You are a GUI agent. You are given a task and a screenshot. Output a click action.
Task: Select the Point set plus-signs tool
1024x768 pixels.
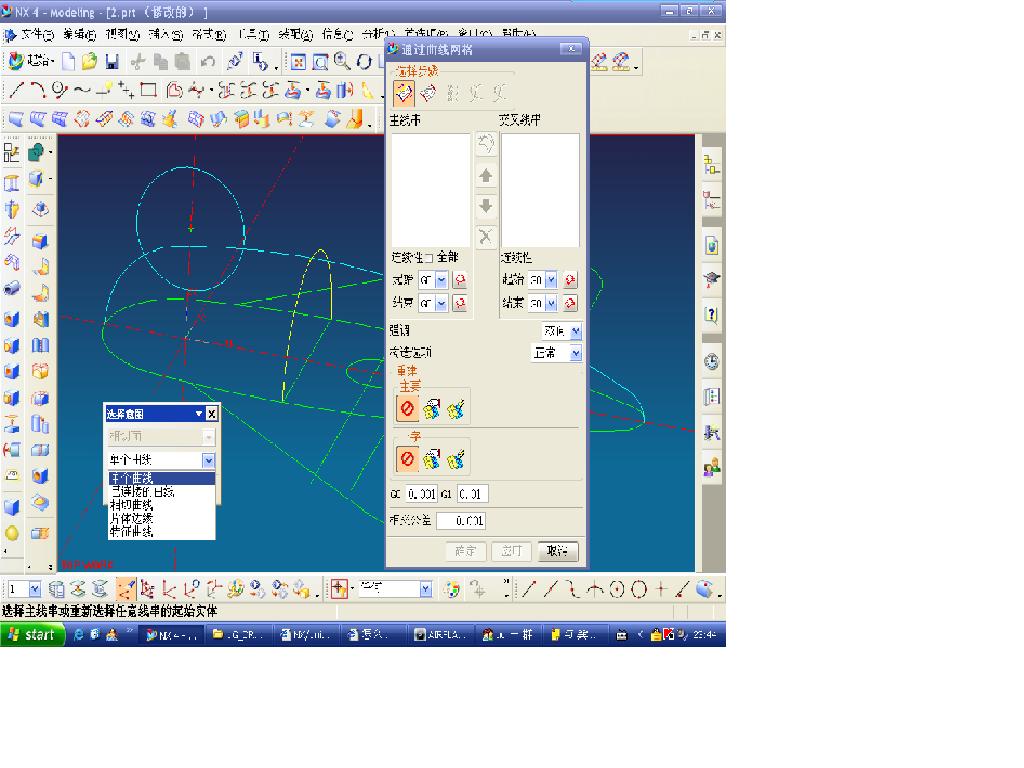coord(127,89)
